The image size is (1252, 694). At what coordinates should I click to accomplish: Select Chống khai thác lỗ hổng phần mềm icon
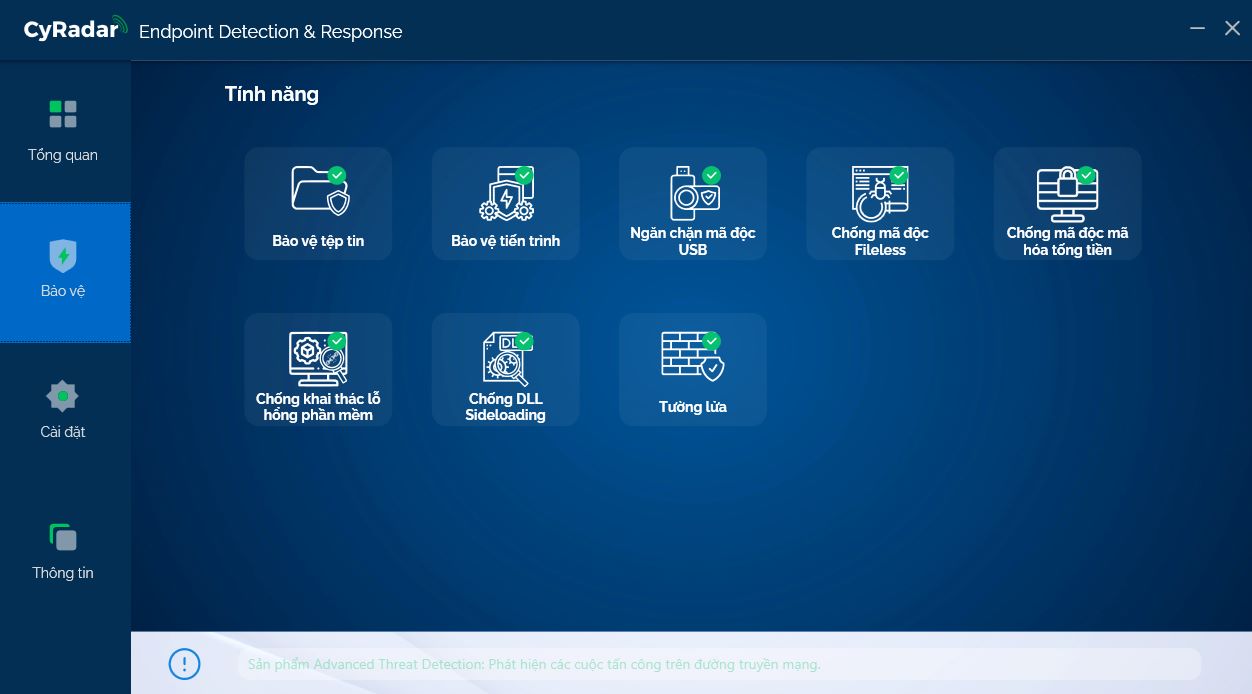pos(318,356)
